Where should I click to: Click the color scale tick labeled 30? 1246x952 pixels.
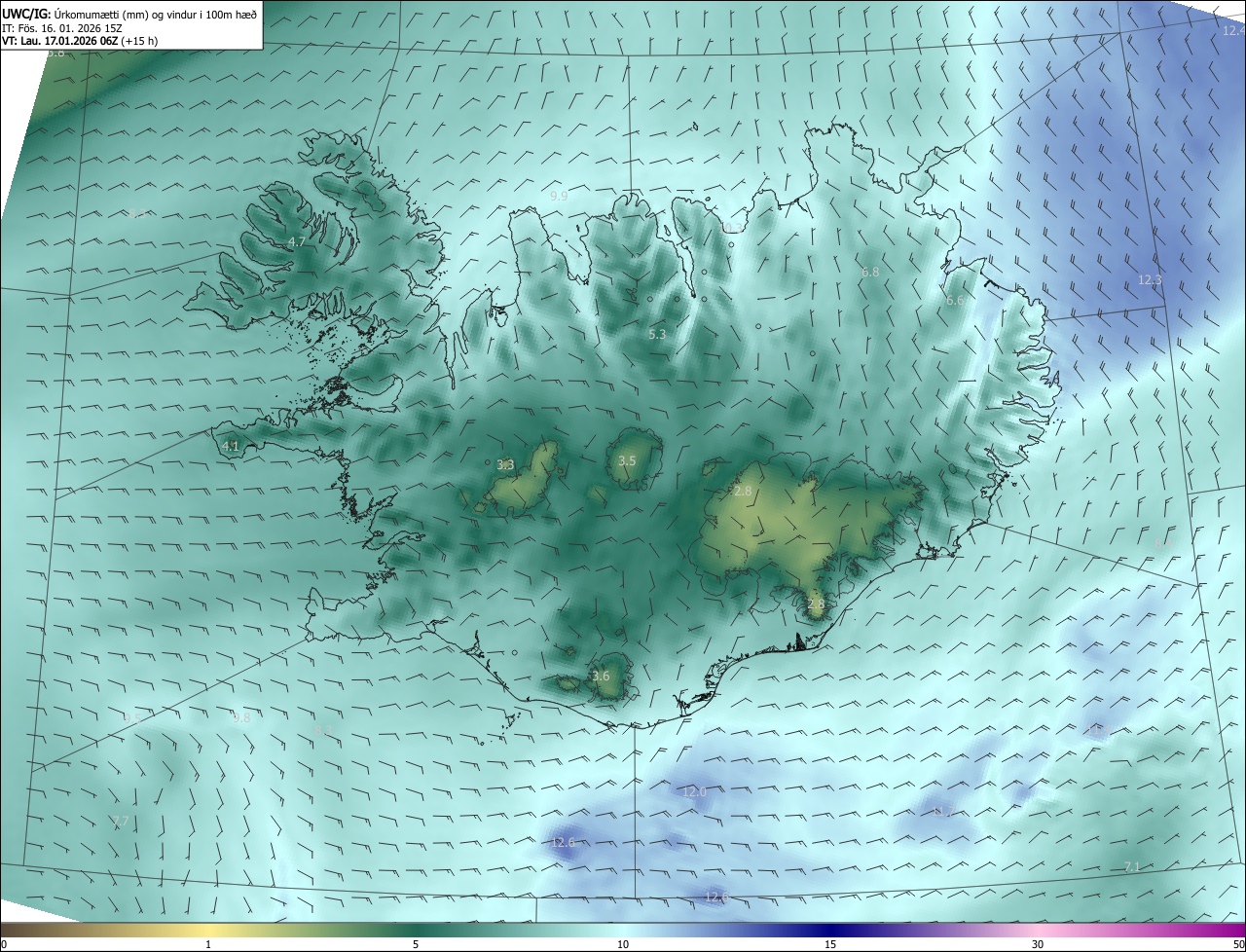coord(1038,944)
